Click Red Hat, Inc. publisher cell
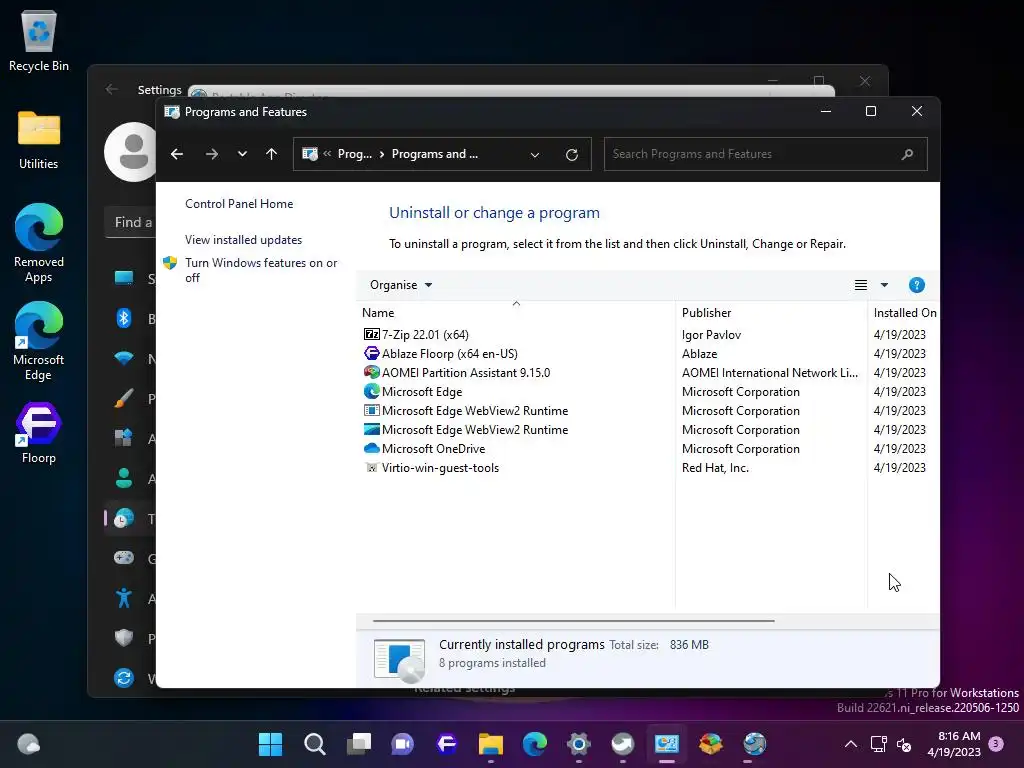 tap(715, 468)
